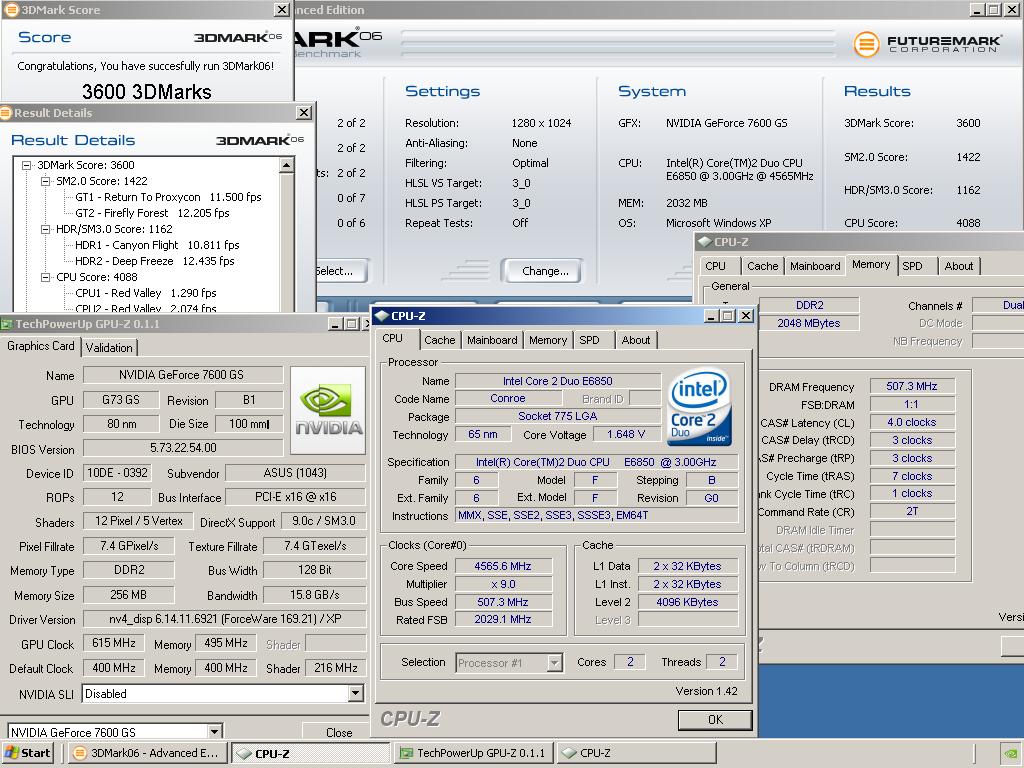1024x768 pixels.
Task: Open CPU tab in background CPU-Z window
Action: 716,266
